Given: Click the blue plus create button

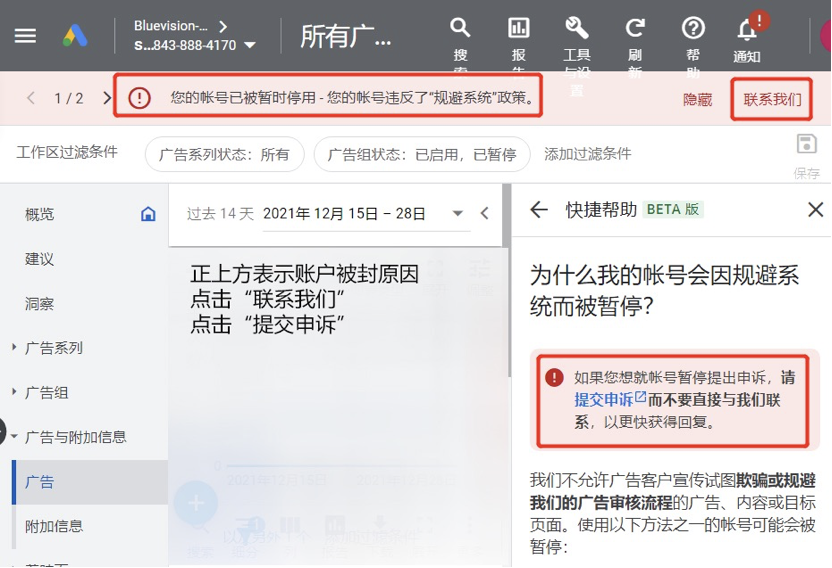Looking at the screenshot, I should coord(196,502).
